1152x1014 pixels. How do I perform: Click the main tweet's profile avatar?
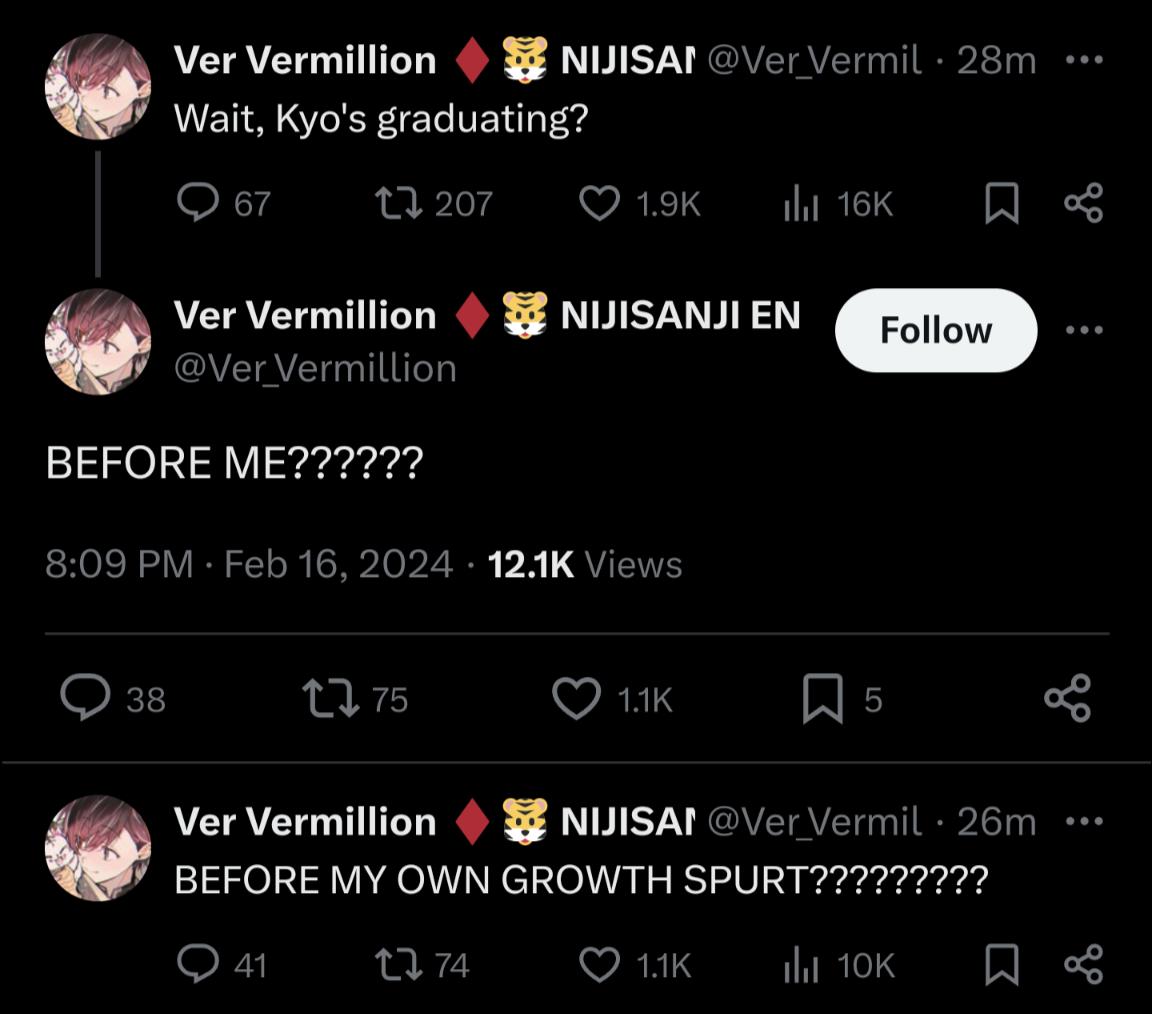[x=98, y=342]
